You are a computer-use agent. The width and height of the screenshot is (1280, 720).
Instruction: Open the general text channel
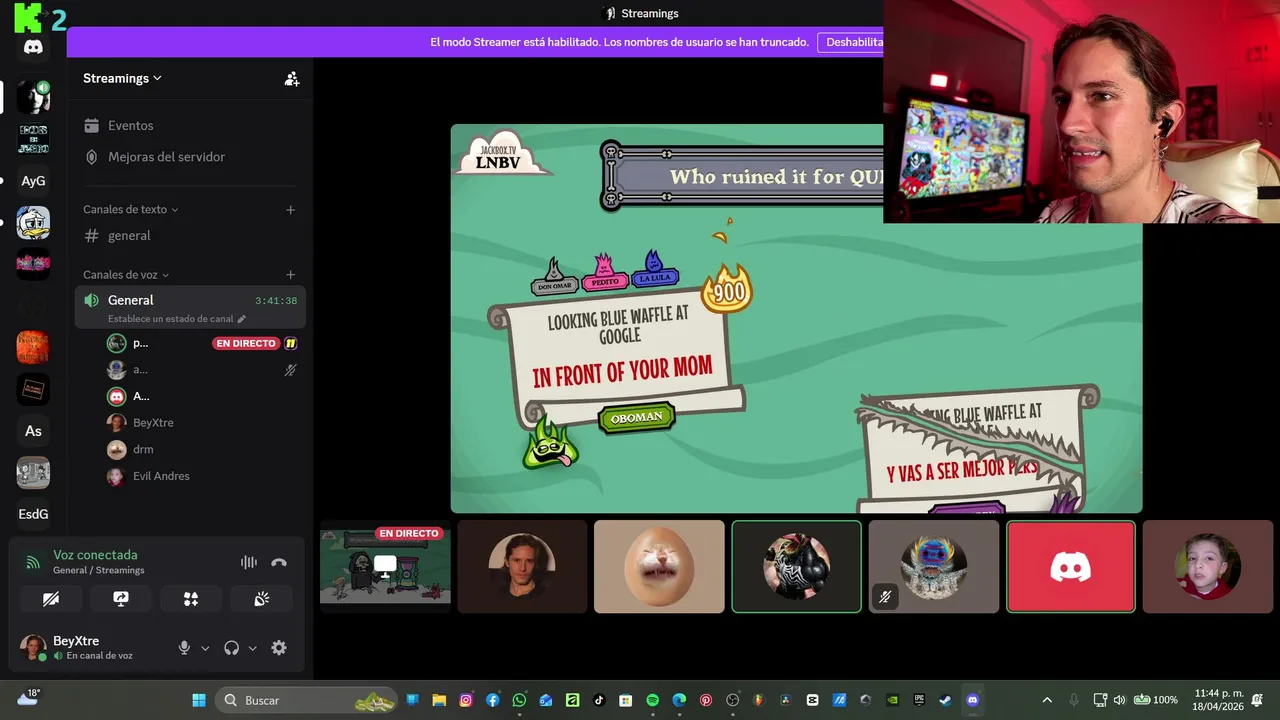(x=190, y=236)
